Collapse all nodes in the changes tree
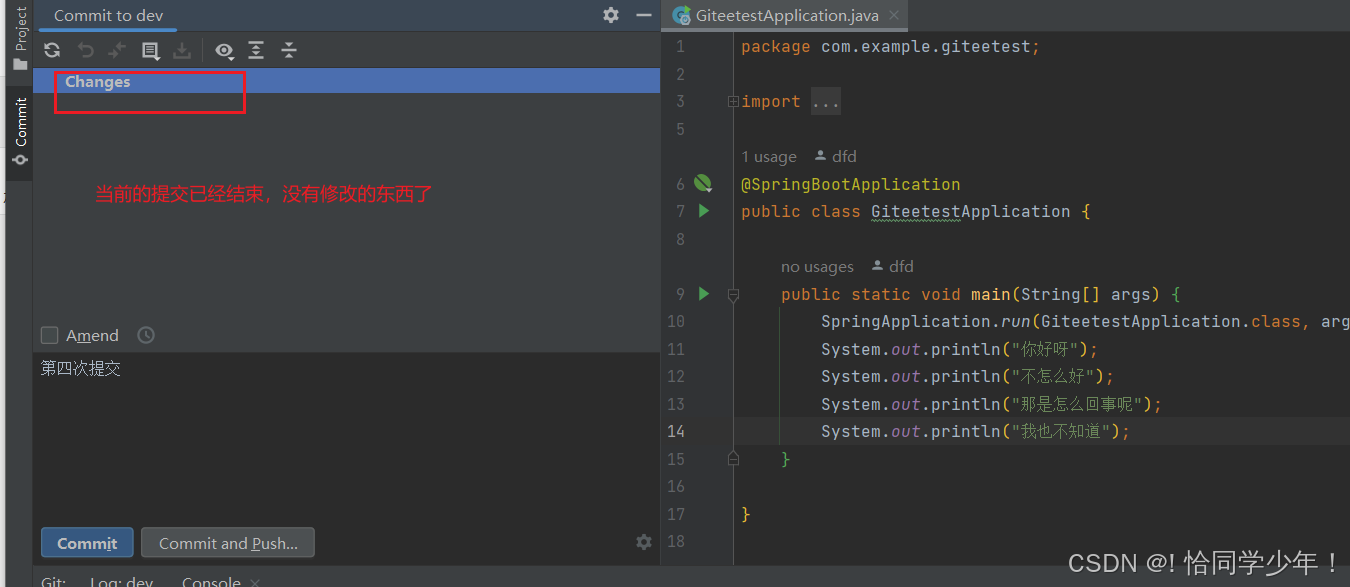The width and height of the screenshot is (1350, 587). tap(289, 50)
